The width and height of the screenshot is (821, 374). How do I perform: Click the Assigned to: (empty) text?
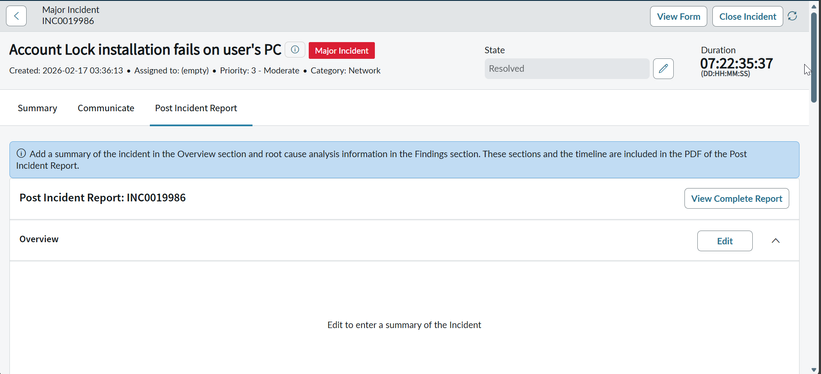pos(171,71)
